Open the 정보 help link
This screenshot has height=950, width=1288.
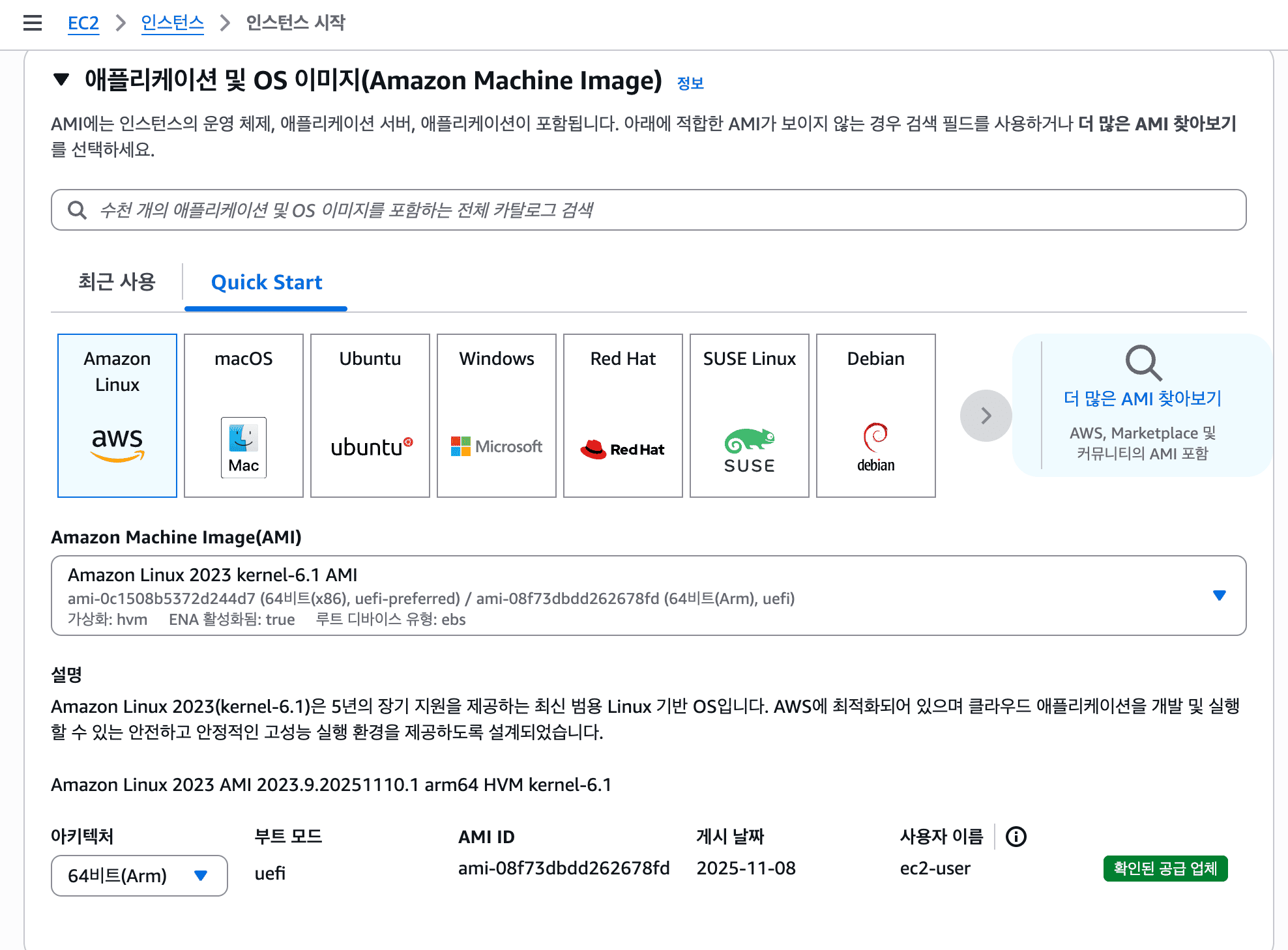point(692,82)
